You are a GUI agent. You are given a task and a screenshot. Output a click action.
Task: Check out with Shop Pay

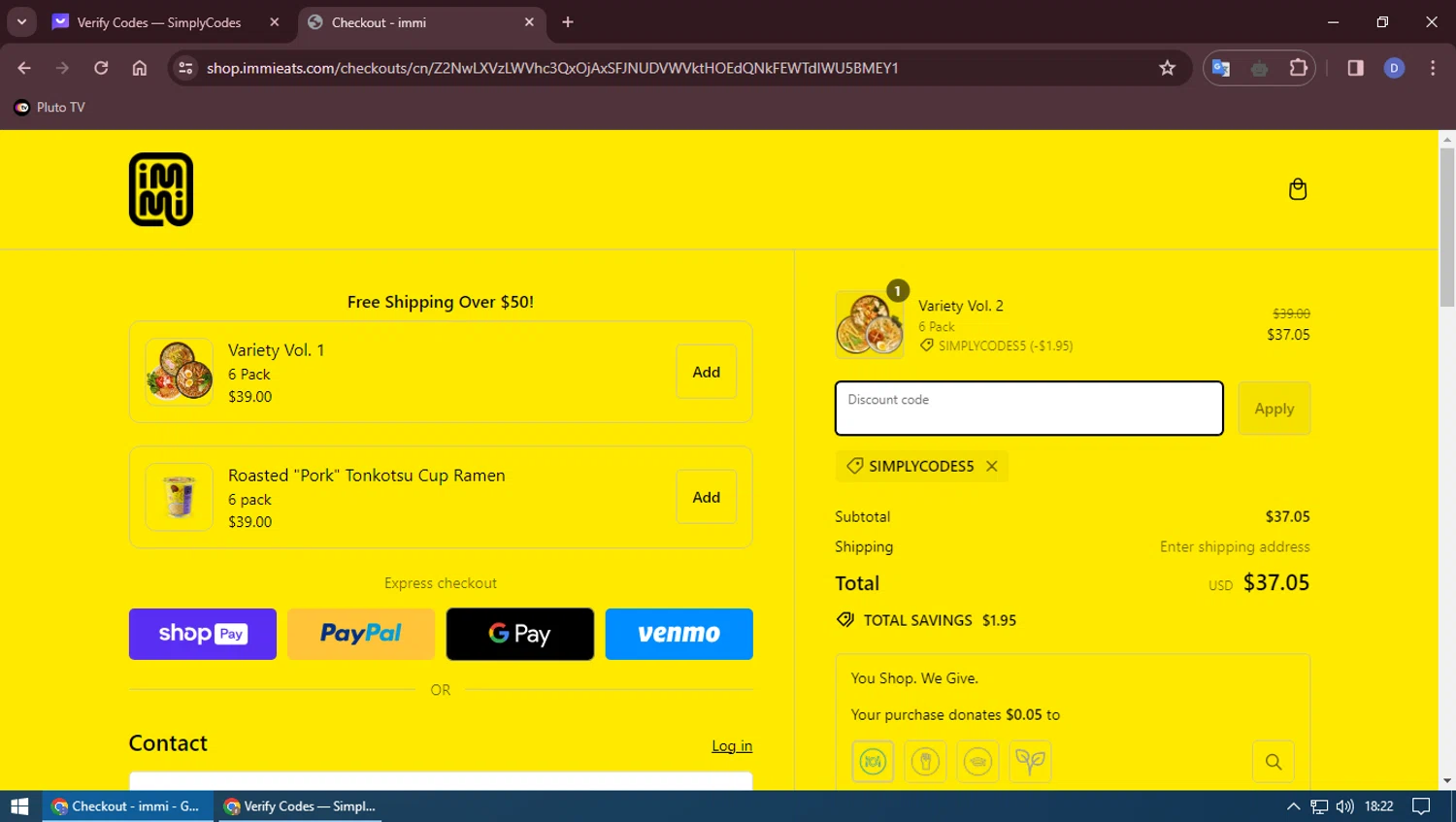[203, 634]
